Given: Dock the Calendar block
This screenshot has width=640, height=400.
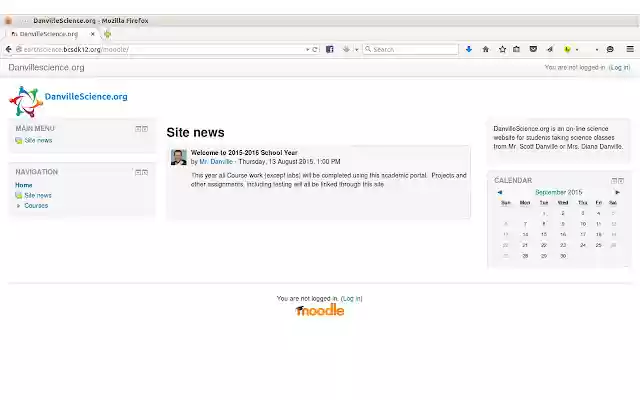Looking at the screenshot, I should (621, 181).
